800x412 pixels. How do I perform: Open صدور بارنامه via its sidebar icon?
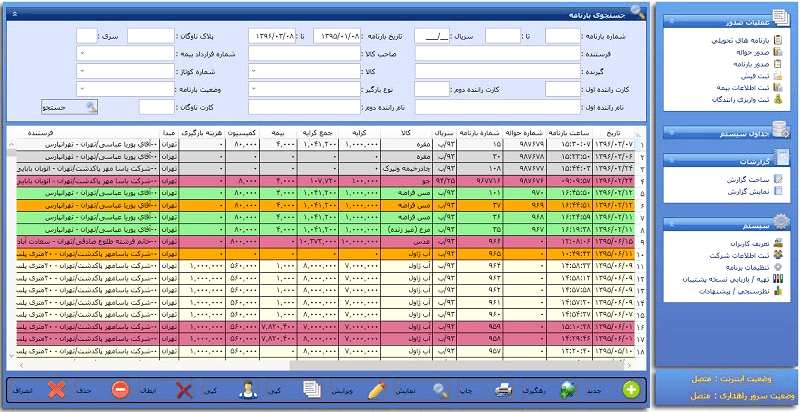point(778,64)
